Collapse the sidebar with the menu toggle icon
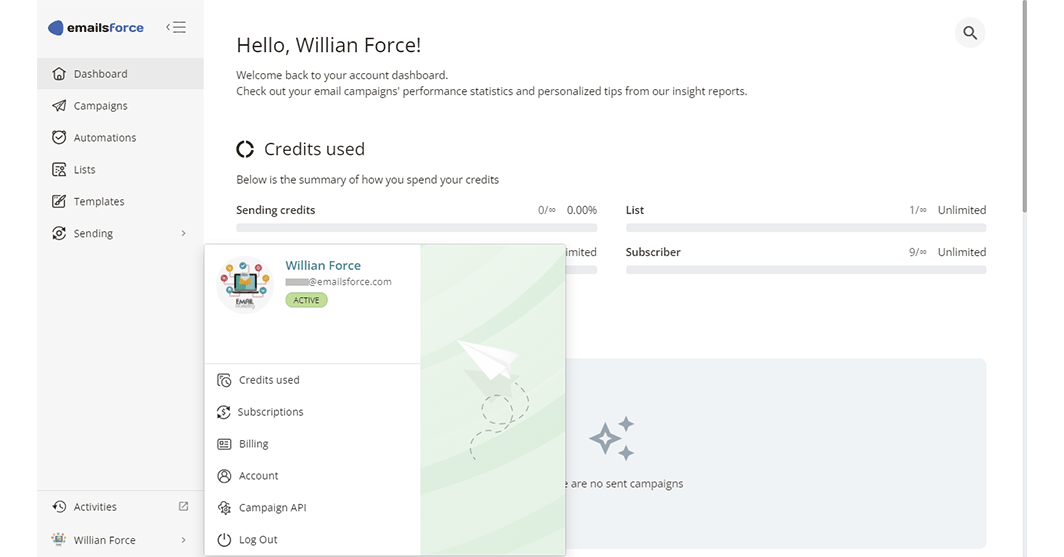This screenshot has width=1064, height=557. point(176,28)
